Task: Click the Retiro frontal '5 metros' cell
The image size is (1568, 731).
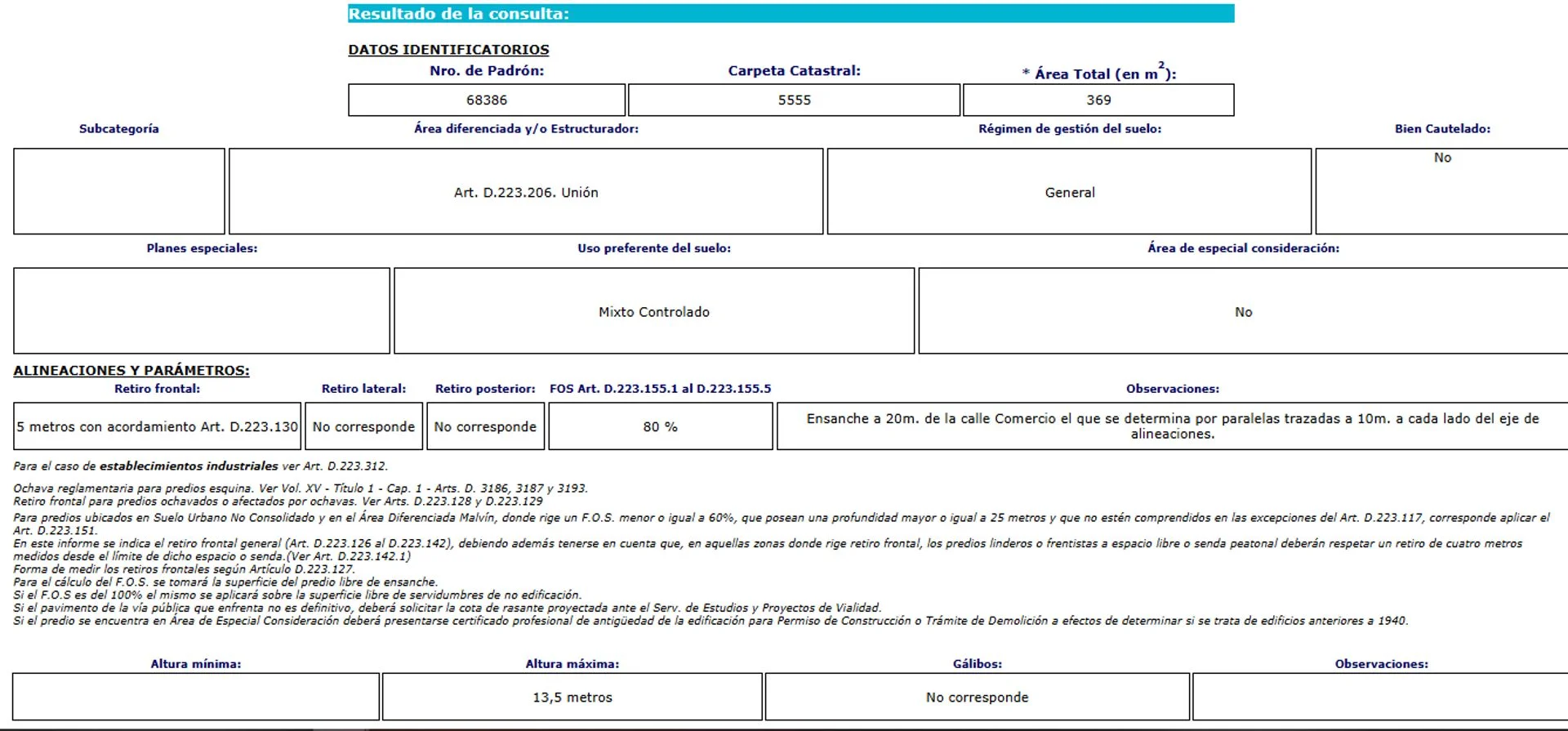Action: (158, 426)
